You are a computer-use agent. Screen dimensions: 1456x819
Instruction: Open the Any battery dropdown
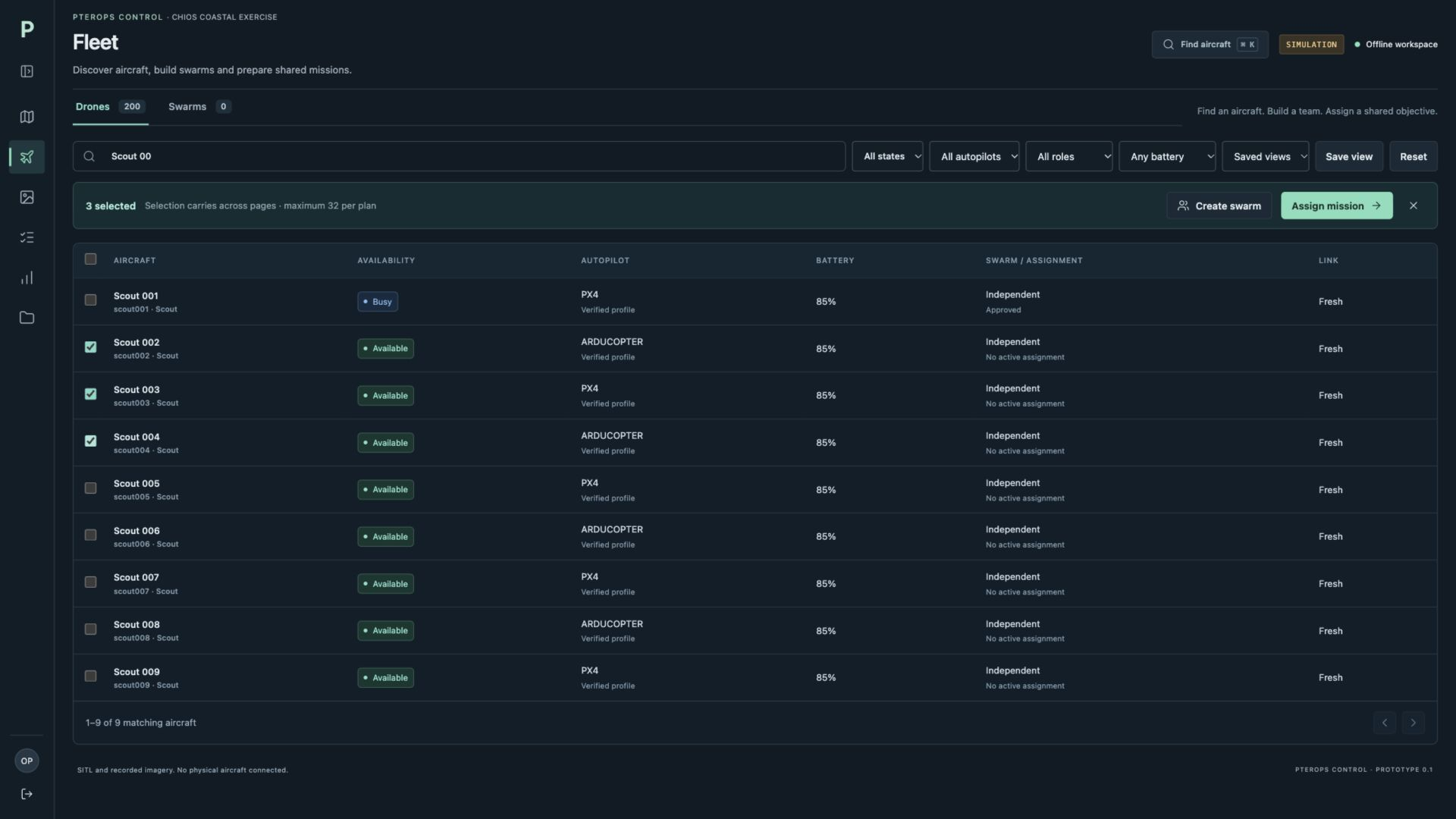[1167, 156]
